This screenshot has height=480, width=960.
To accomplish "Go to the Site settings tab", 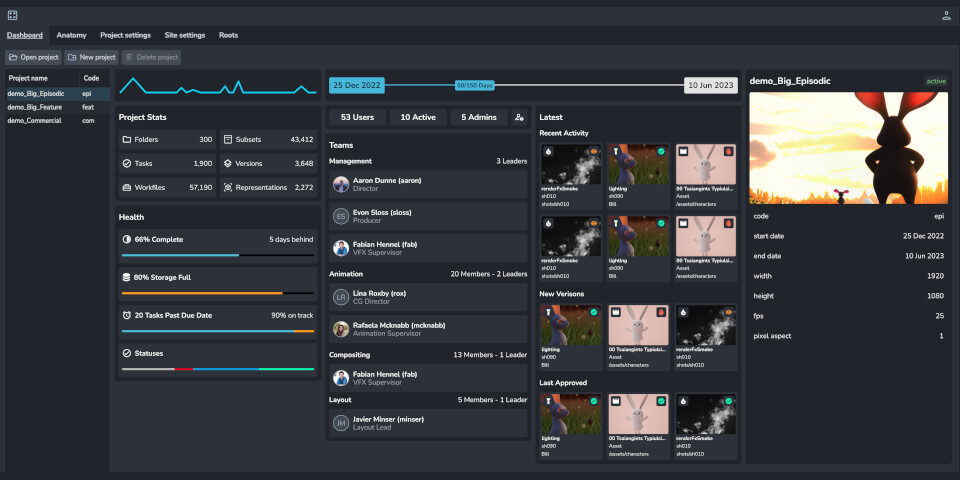I will pyautogui.click(x=185, y=35).
